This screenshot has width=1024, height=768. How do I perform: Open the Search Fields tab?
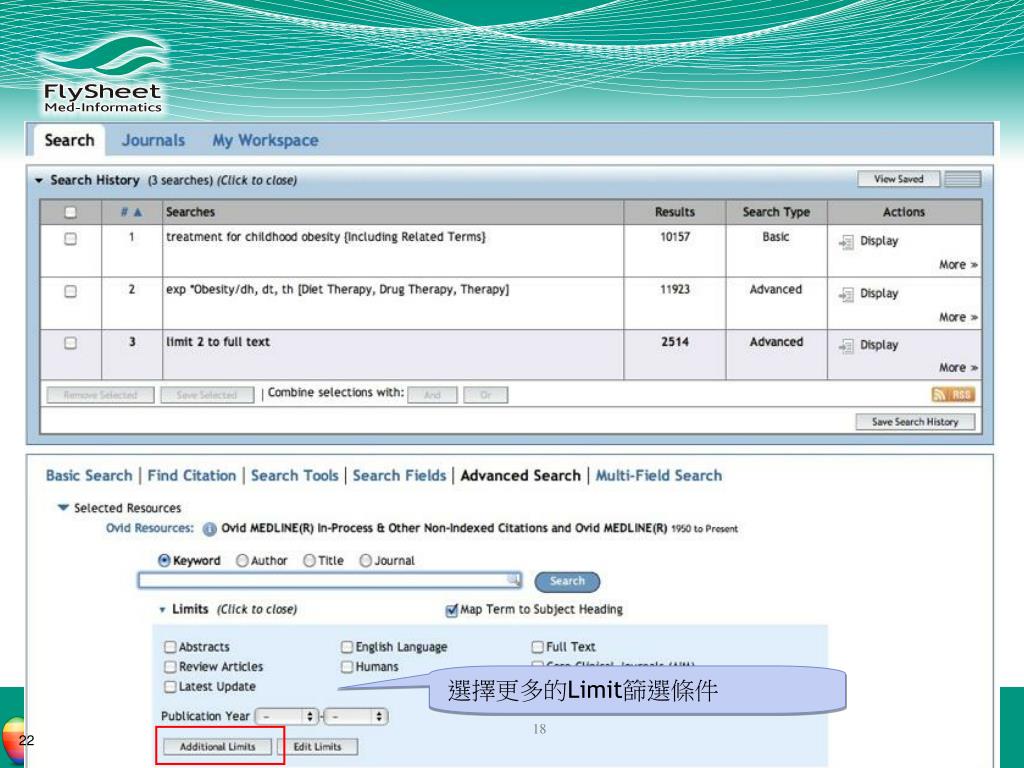click(x=399, y=475)
